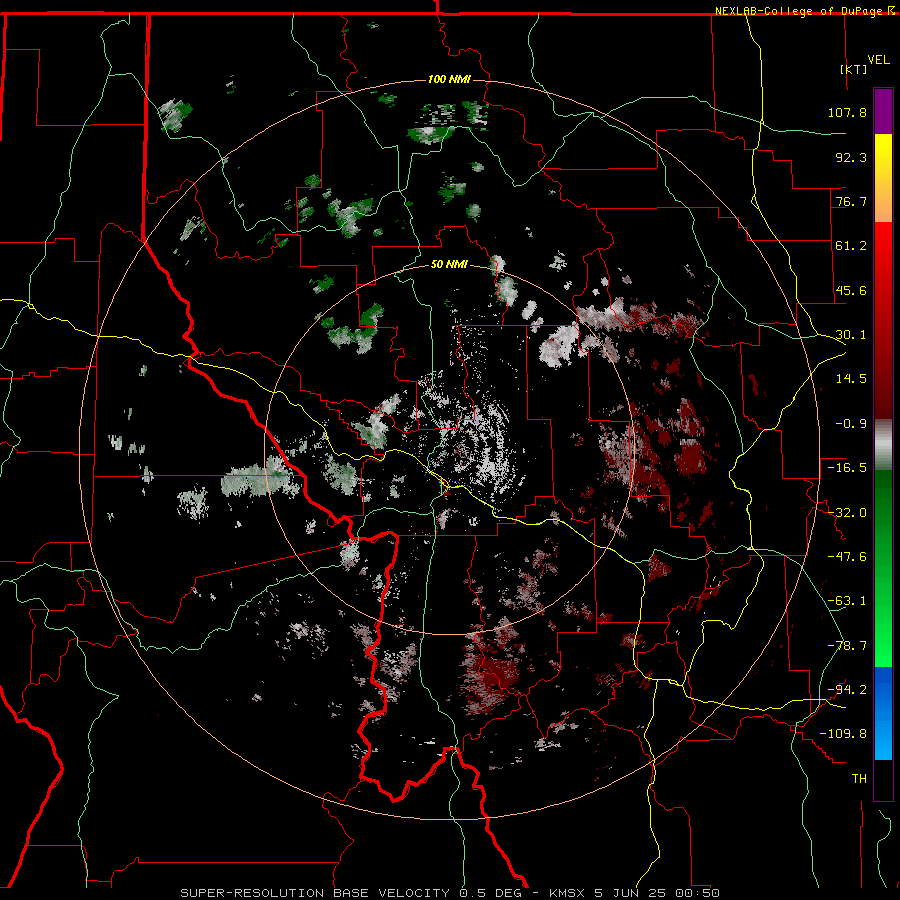Click the -16.5 velocity scale value
This screenshot has height=900, width=900.
tap(847, 468)
